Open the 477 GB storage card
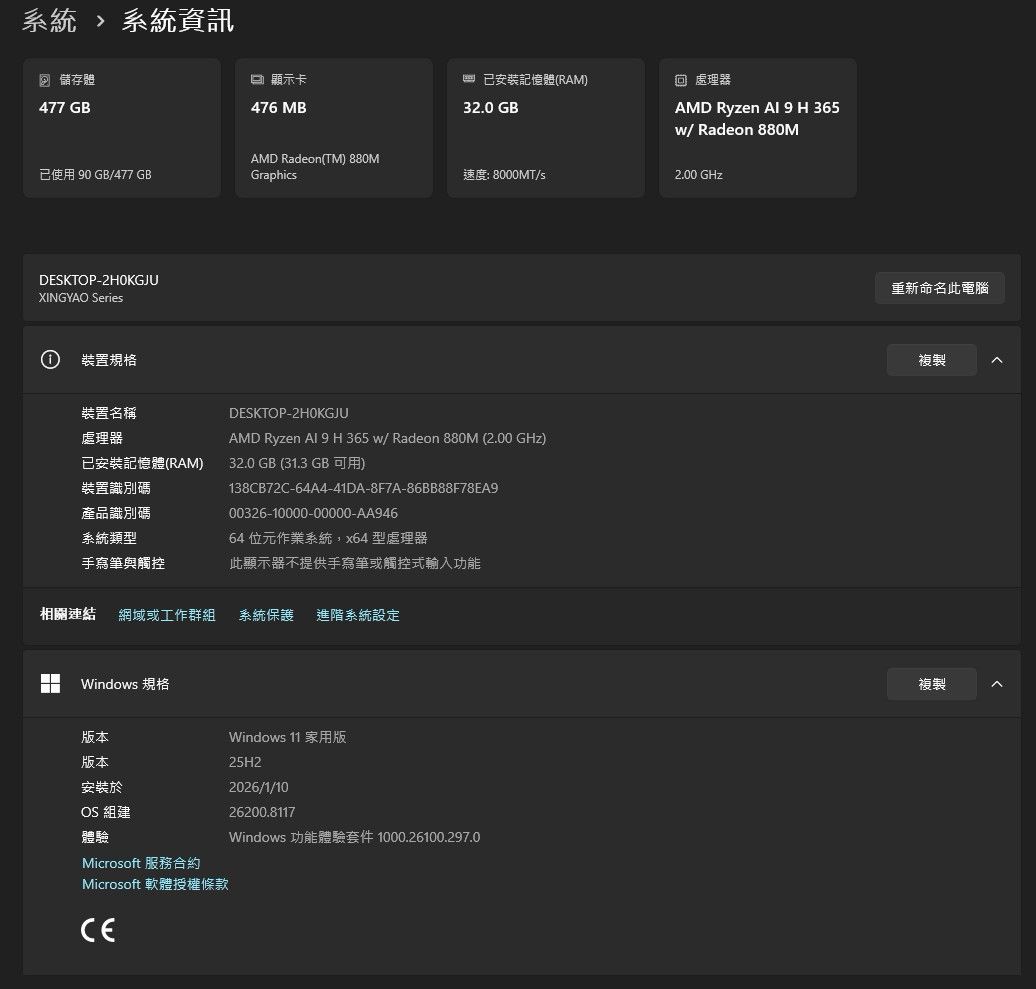Viewport: 1036px width, 989px height. tap(121, 128)
